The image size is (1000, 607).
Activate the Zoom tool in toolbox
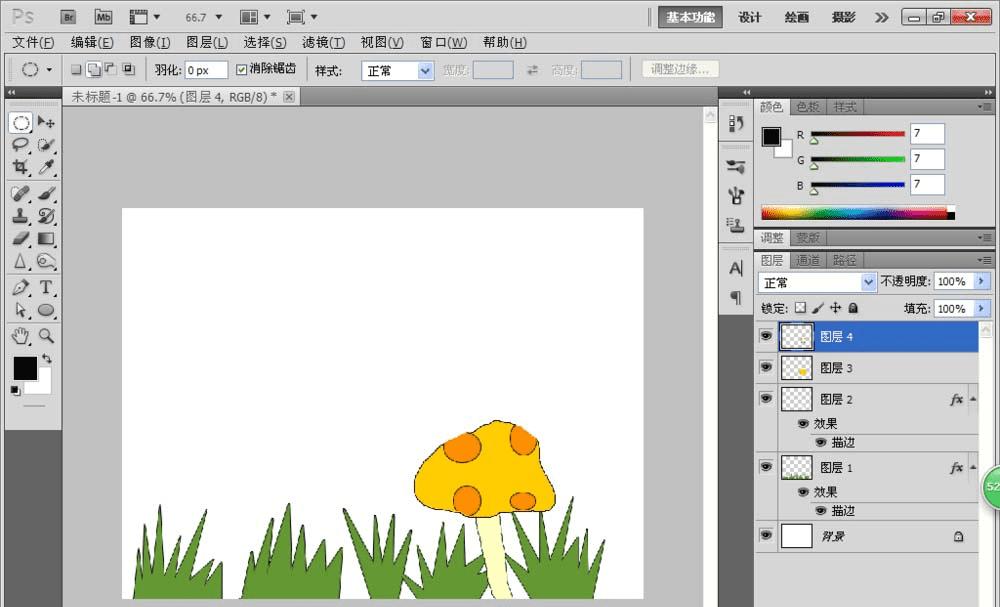point(46,336)
